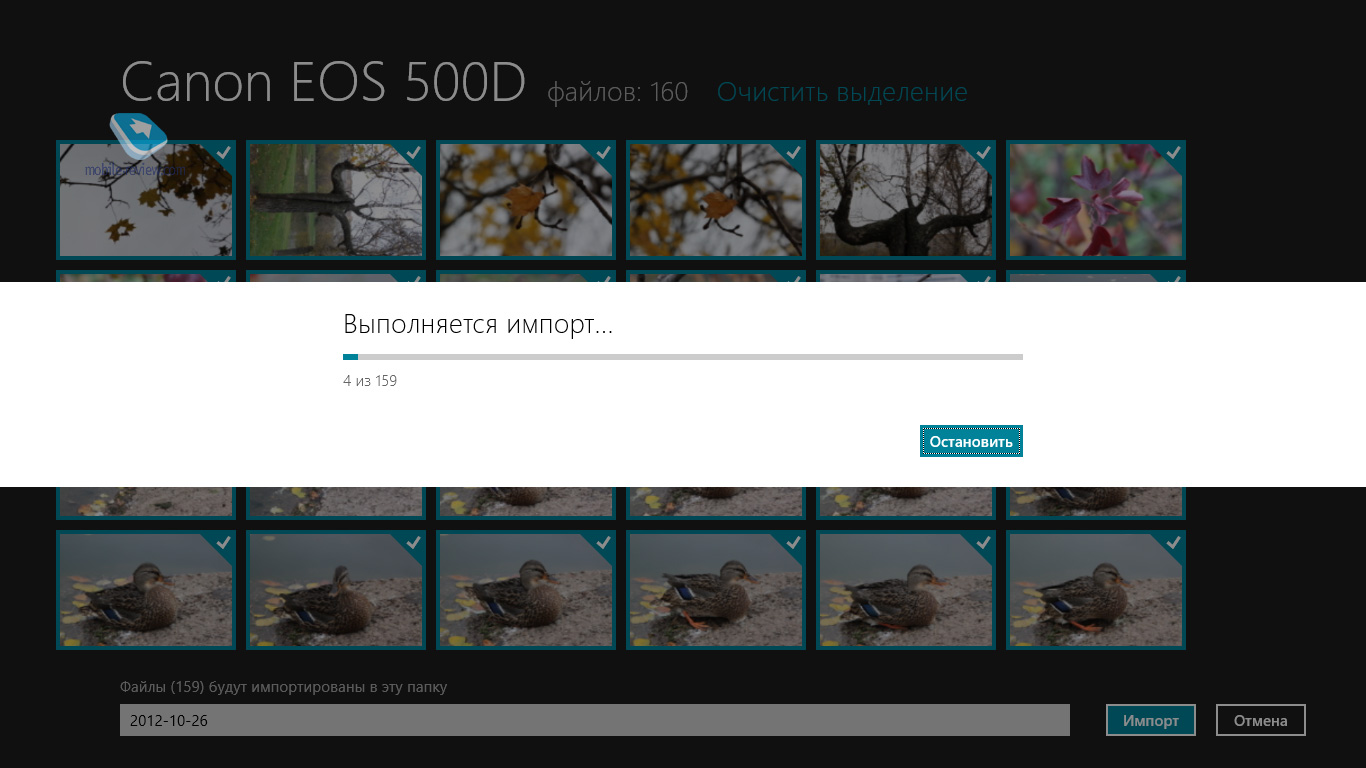Image resolution: width=1366 pixels, height=768 pixels.
Task: Uncheck the checkmark on red-purple leaves photo
Action: click(1174, 152)
